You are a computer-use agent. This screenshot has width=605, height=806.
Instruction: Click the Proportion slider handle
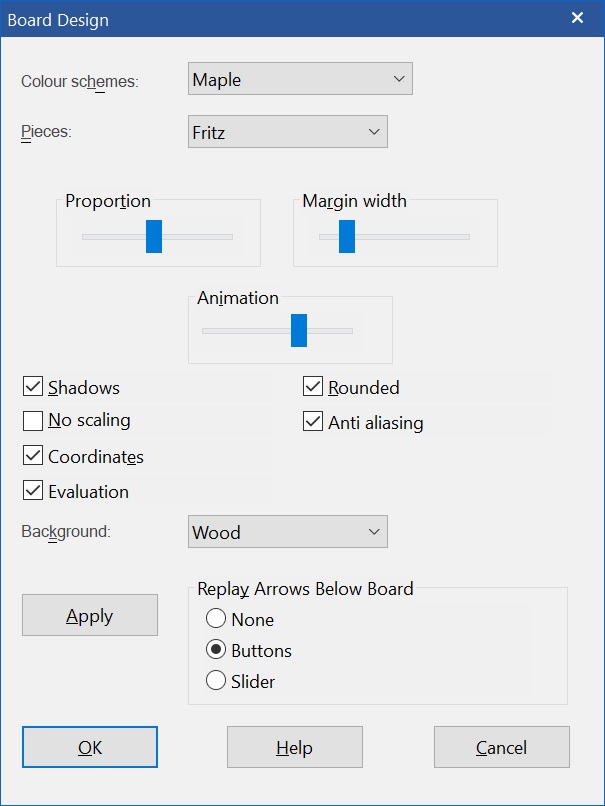(154, 237)
